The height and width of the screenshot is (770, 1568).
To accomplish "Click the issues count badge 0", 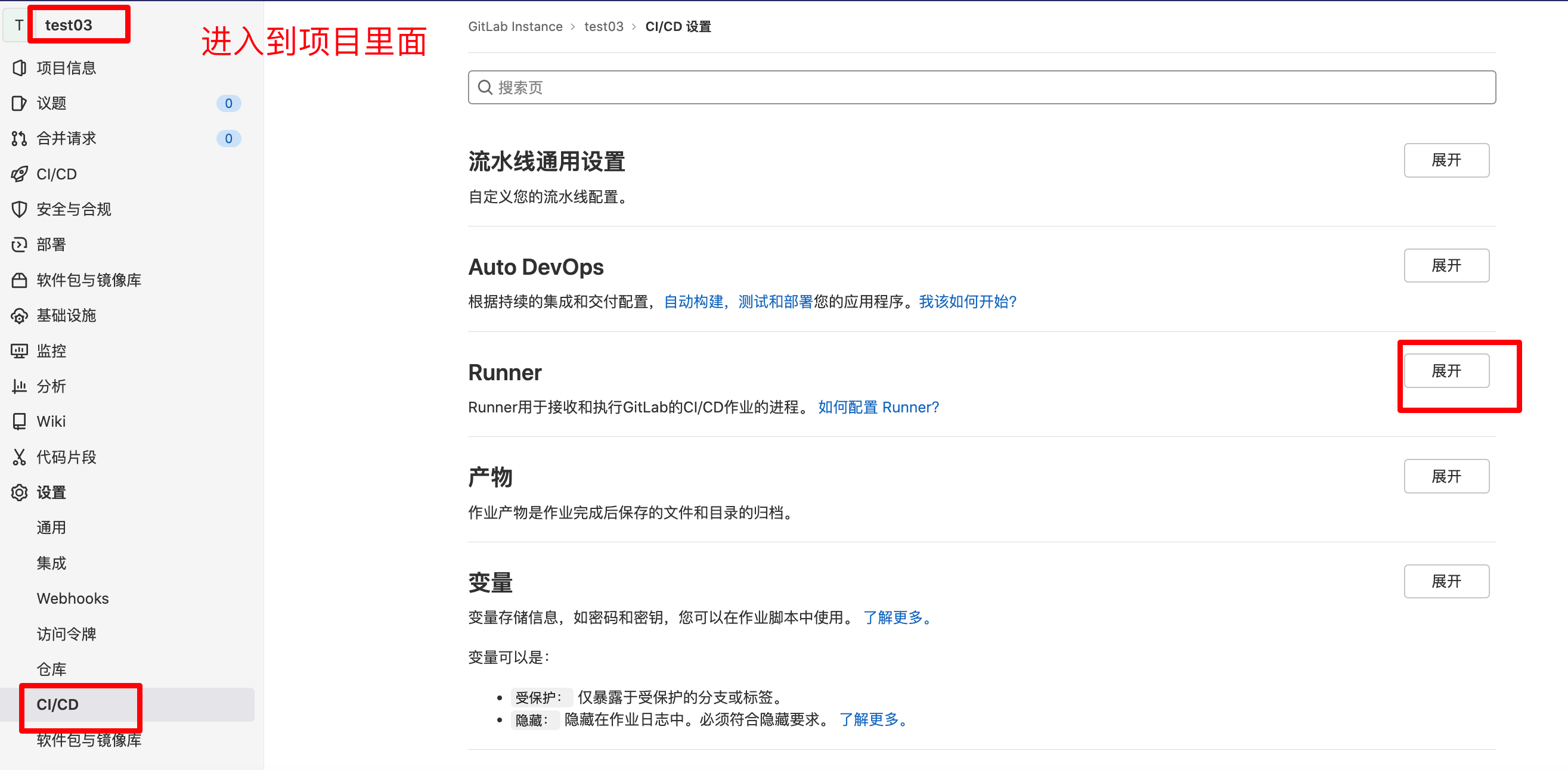I will 228,104.
